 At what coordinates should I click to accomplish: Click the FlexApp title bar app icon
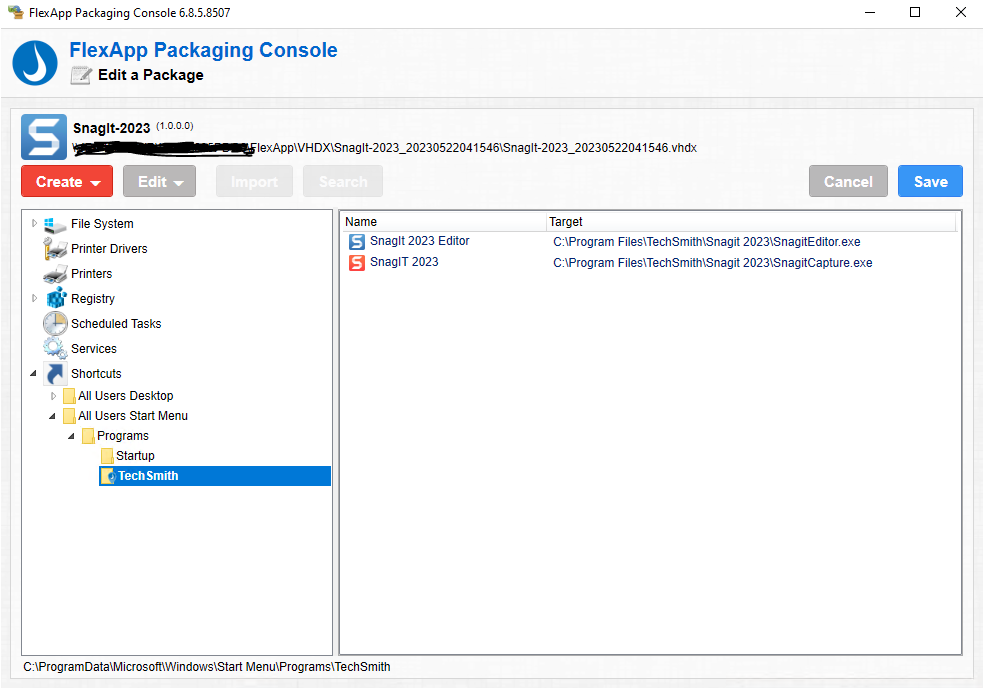coord(15,12)
